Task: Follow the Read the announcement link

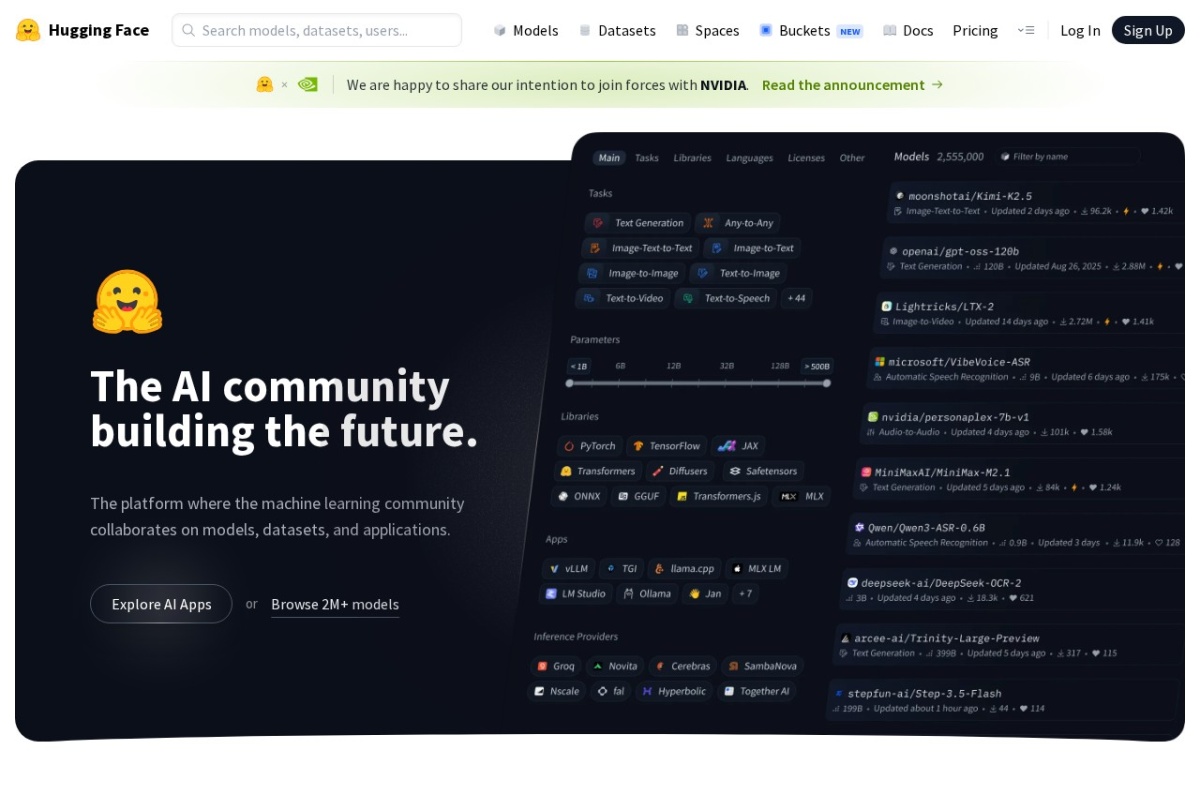Action: click(x=852, y=85)
